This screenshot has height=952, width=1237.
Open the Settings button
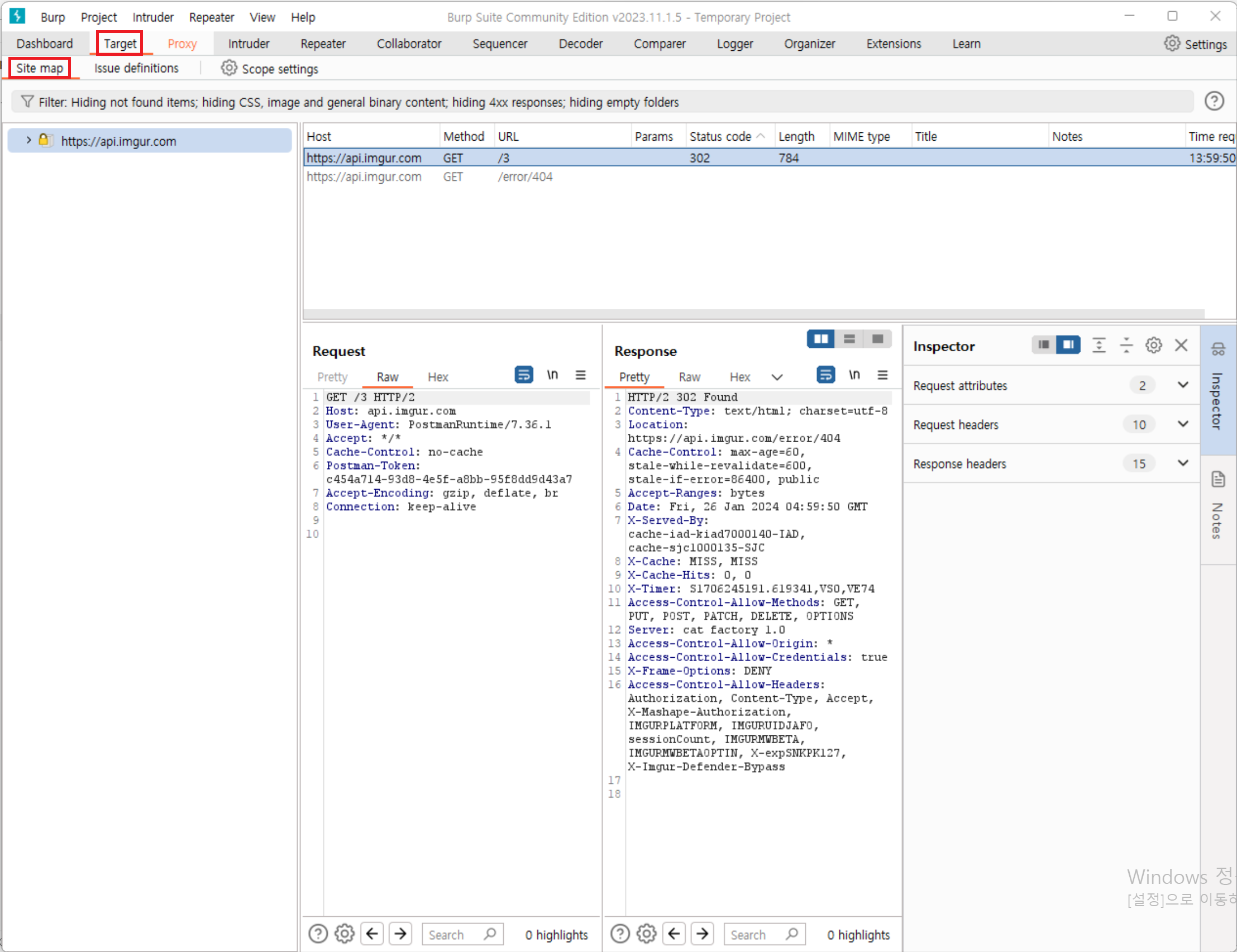[x=1196, y=44]
